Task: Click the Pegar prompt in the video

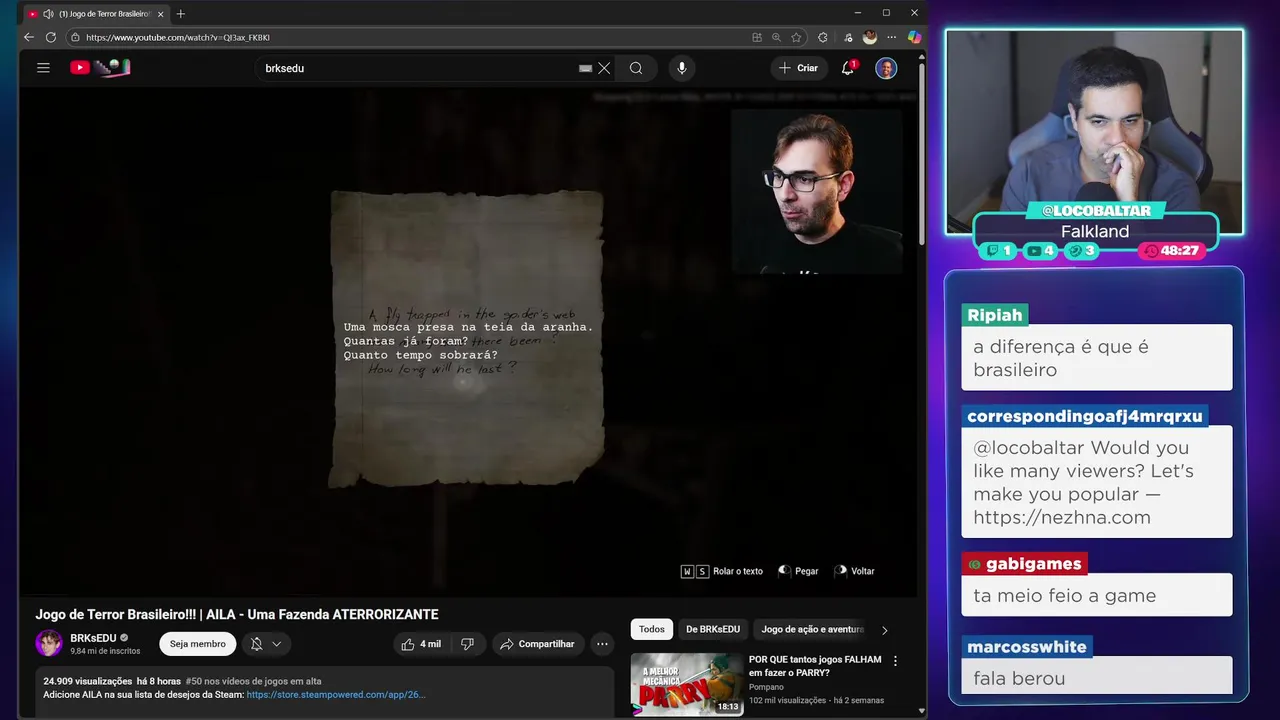Action: click(798, 571)
